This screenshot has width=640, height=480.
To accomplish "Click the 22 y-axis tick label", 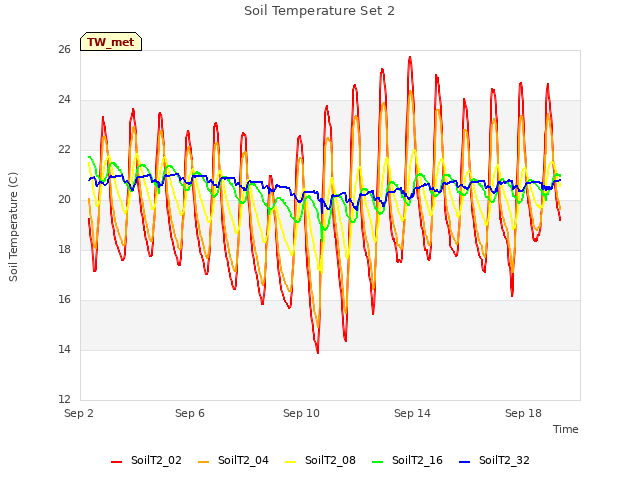I will pos(64,149).
